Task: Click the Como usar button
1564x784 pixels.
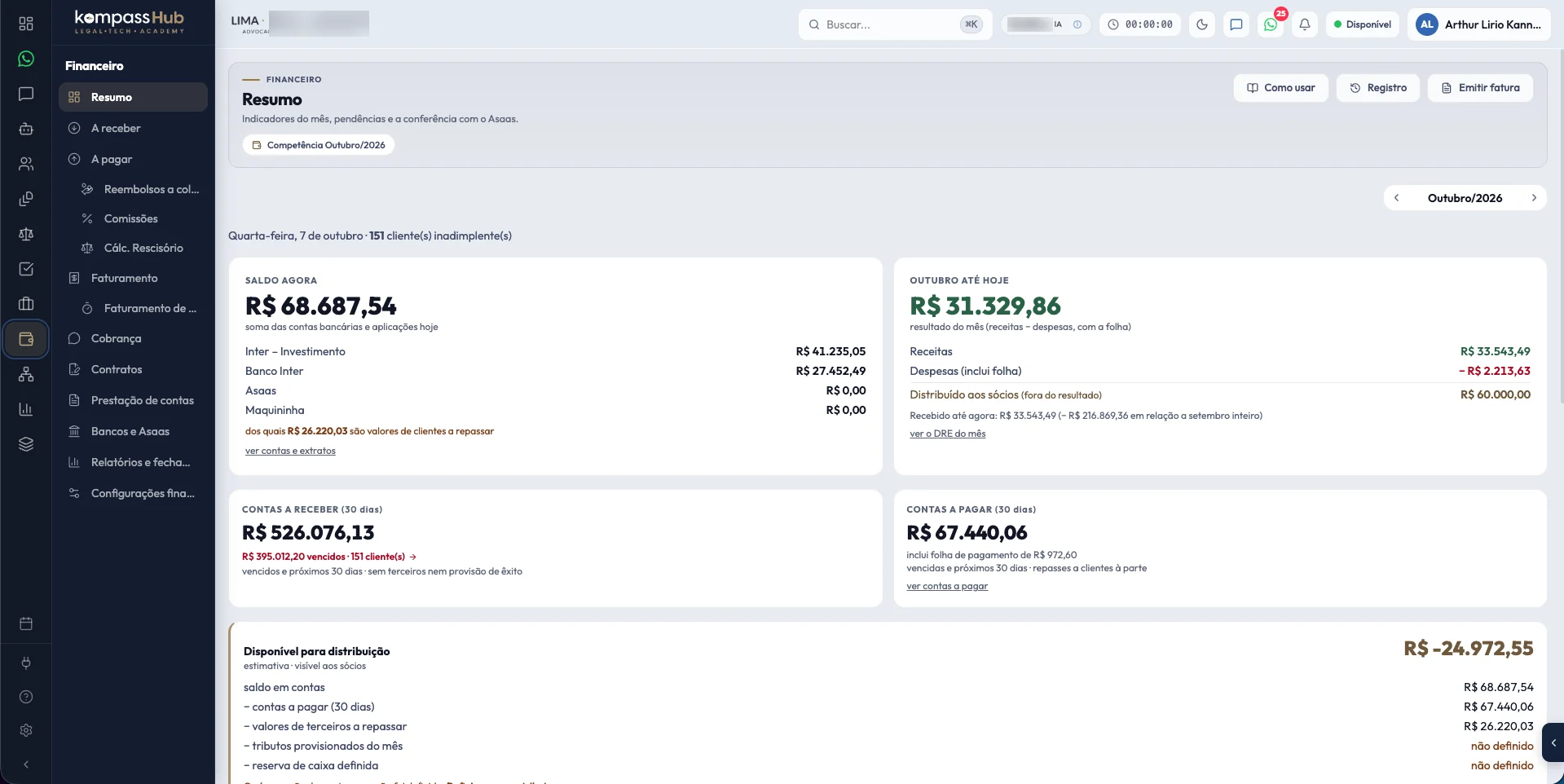Action: click(x=1281, y=88)
